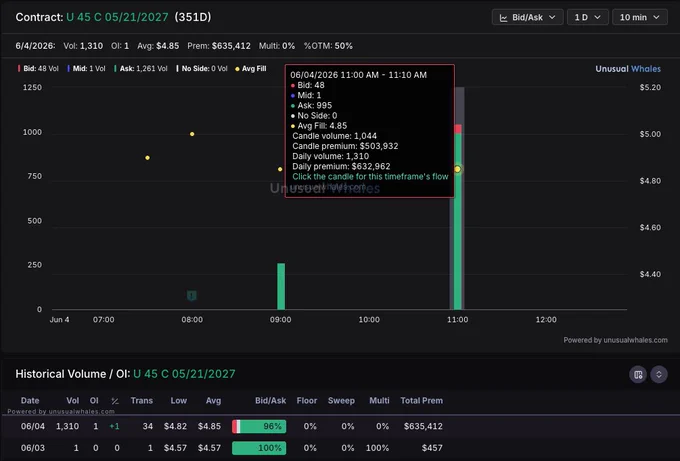This screenshot has width=680, height=461.
Task: Sort the table by the Low column
Action: 179,401
